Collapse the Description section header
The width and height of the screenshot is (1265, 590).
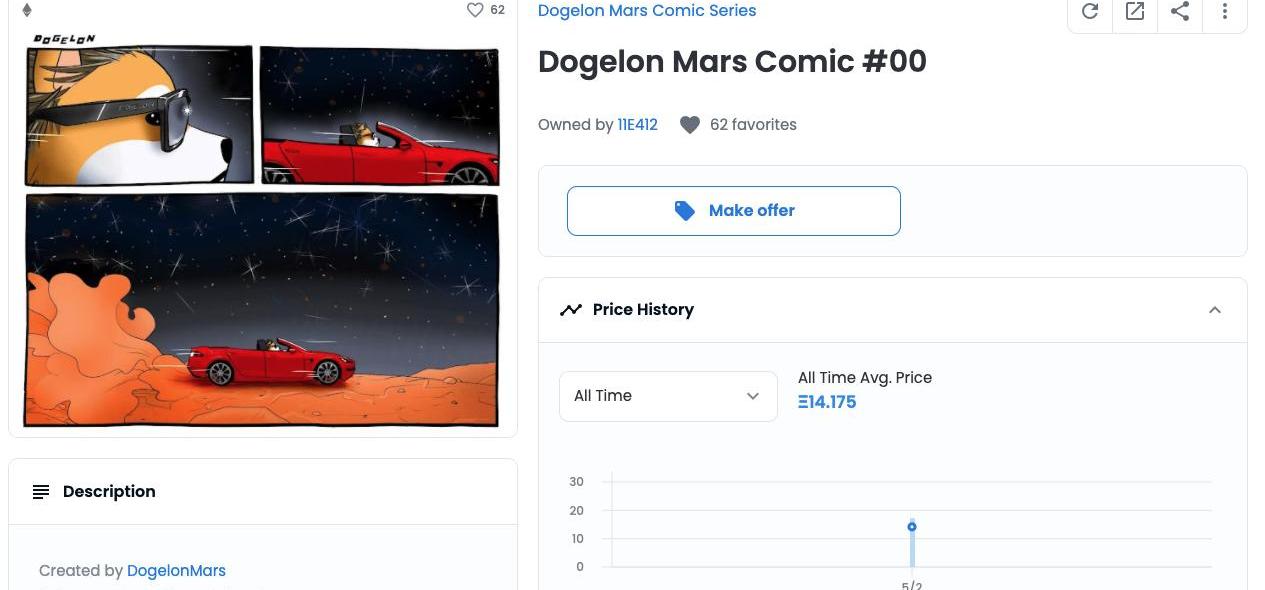coord(262,492)
